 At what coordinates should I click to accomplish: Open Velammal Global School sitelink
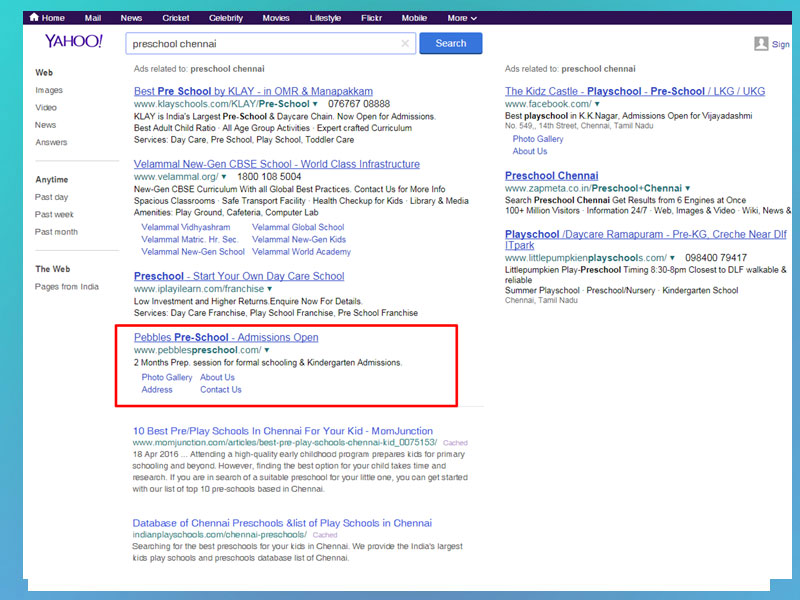click(298, 228)
